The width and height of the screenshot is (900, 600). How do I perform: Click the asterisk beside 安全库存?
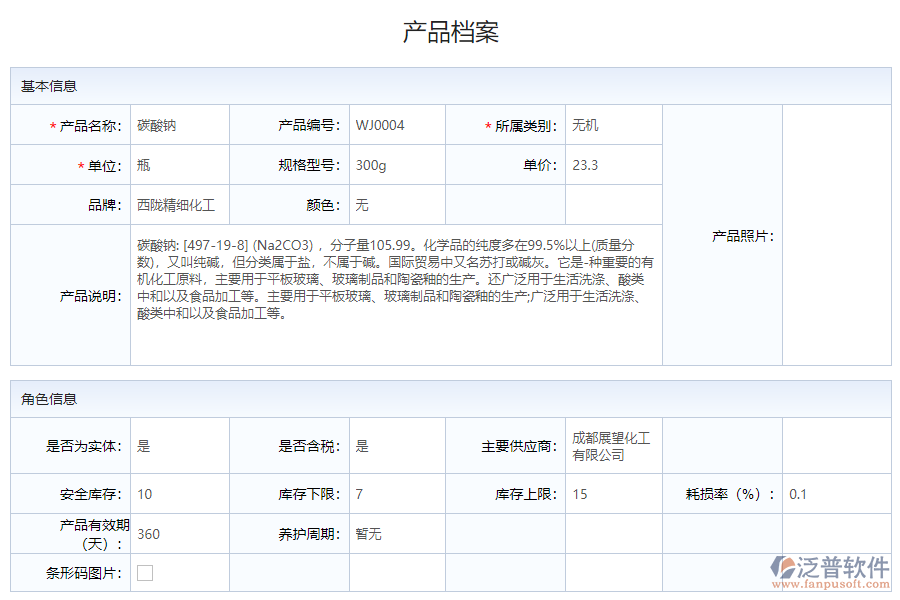point(55,493)
